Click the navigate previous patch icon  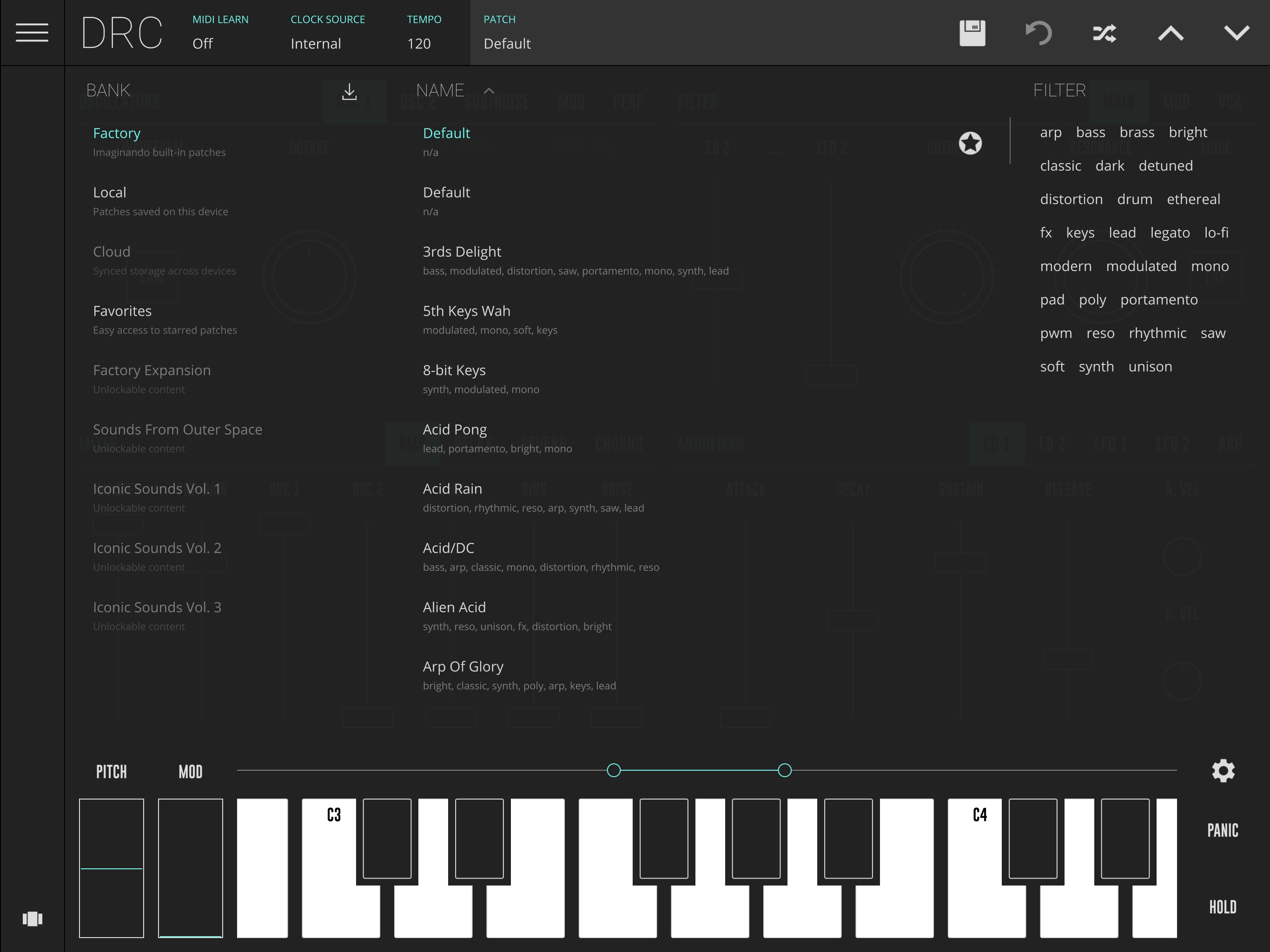(1170, 32)
